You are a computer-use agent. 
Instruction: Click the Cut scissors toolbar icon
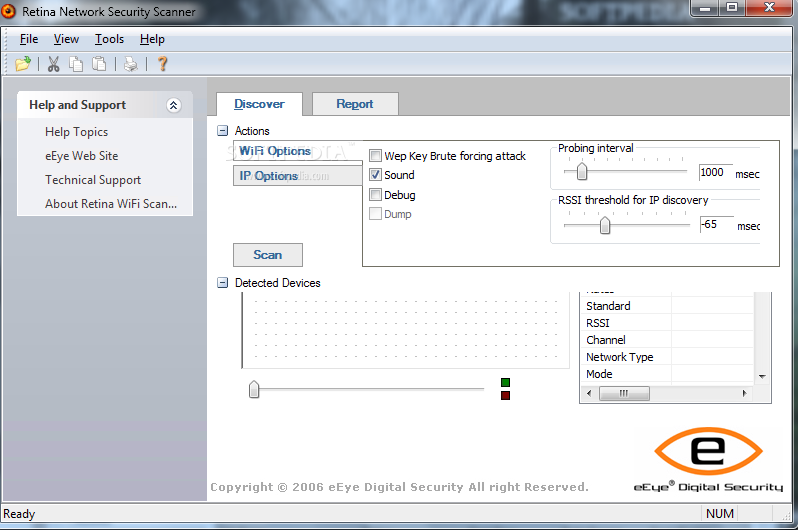click(x=53, y=64)
